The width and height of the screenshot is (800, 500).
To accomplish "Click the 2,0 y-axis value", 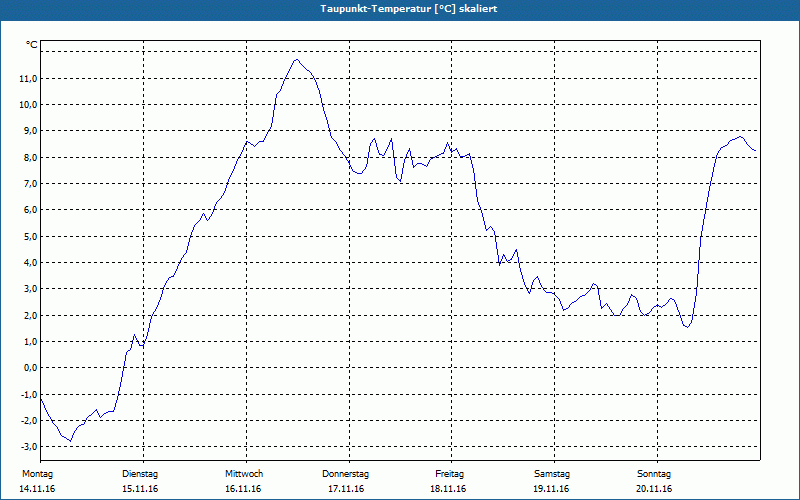I will tap(30, 316).
